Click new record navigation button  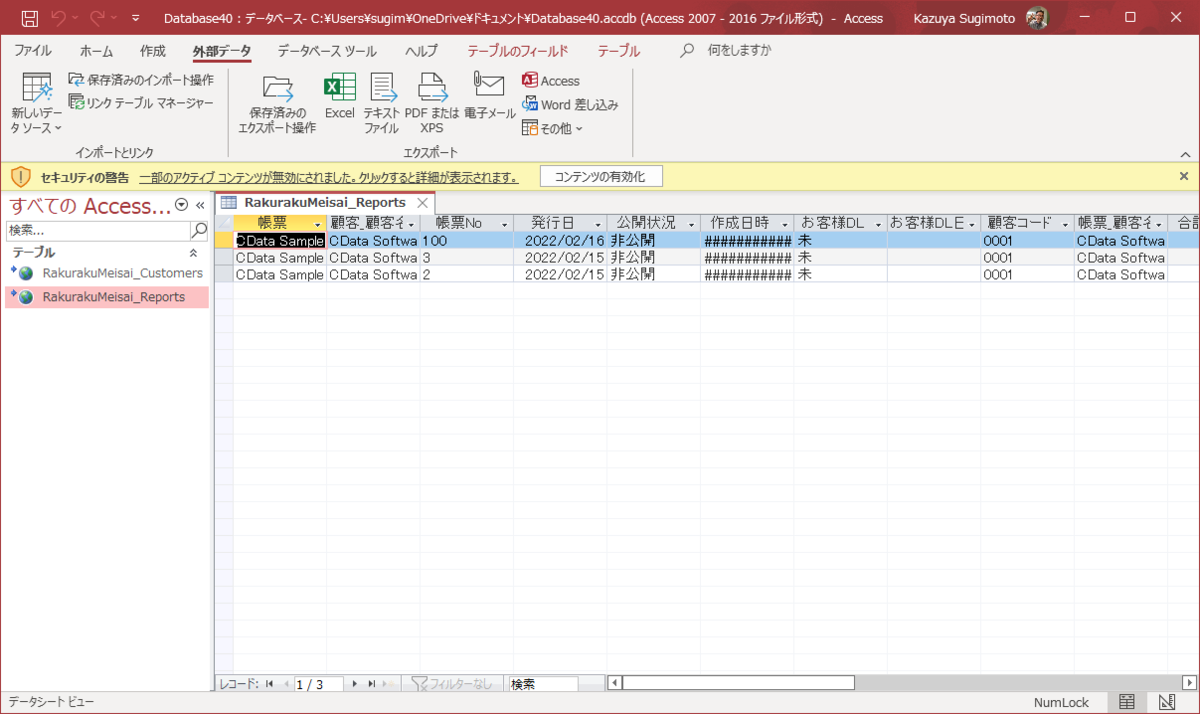click(390, 684)
